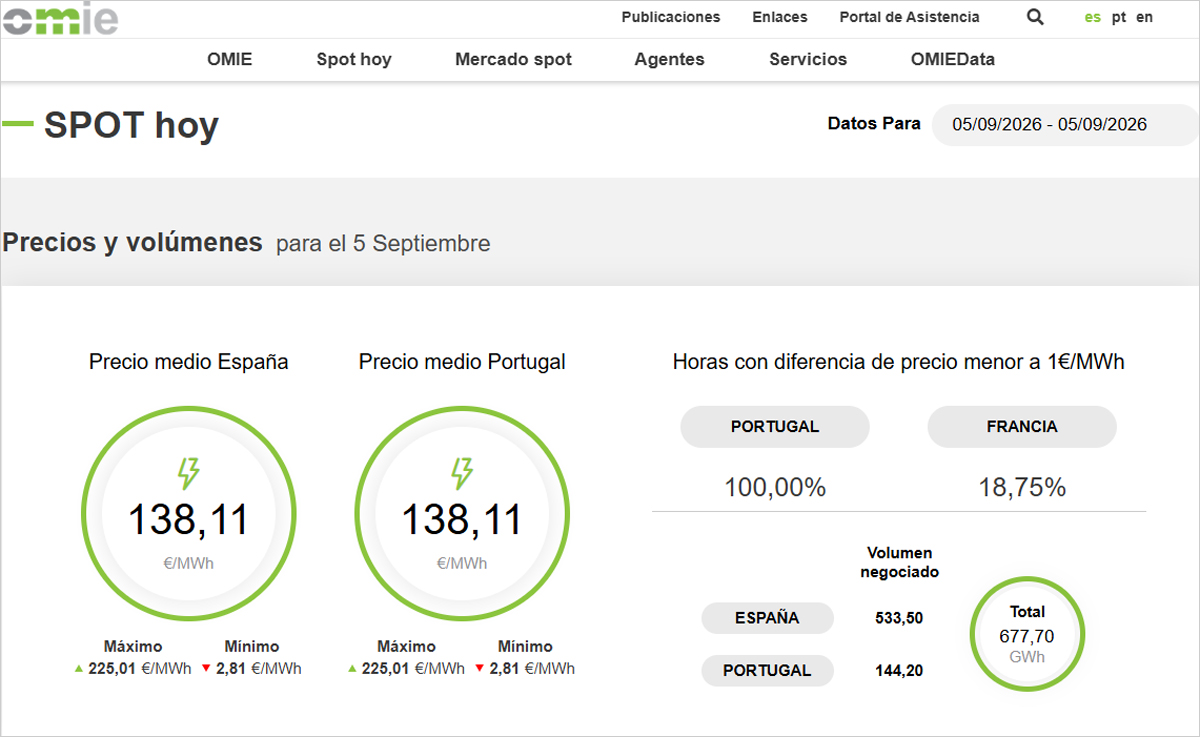
Task: Switch language to es
Action: 1093,17
